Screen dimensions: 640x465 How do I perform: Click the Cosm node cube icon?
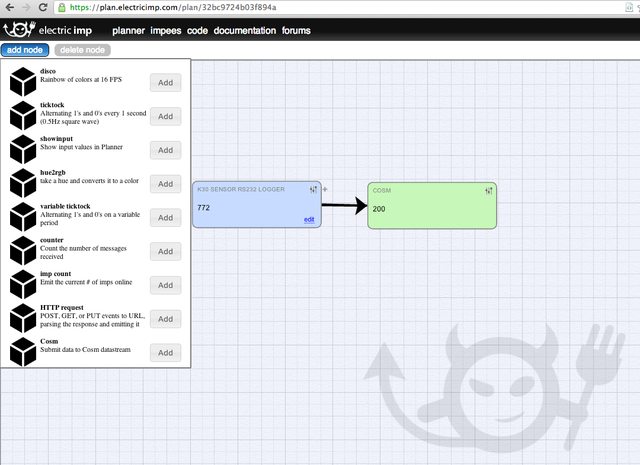point(23,352)
